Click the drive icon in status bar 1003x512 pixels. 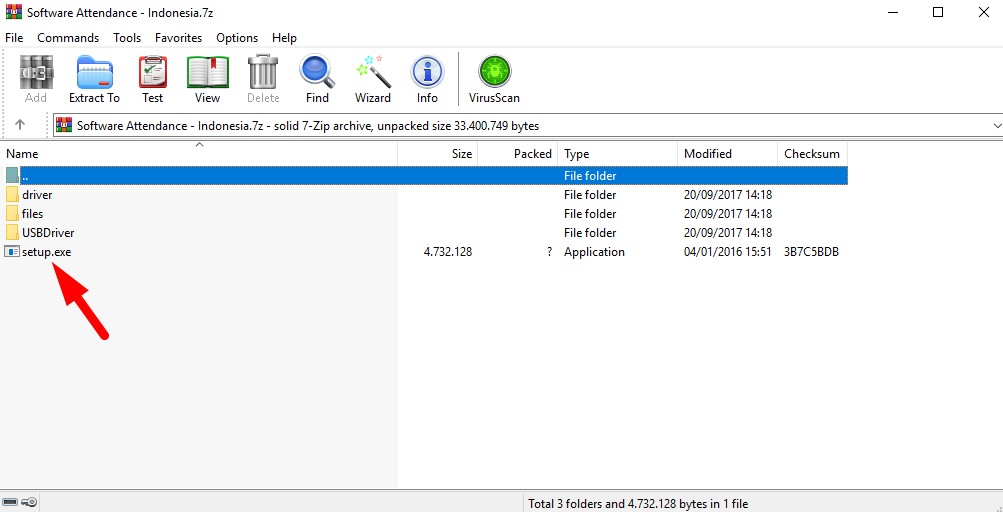pyautogui.click(x=10, y=502)
